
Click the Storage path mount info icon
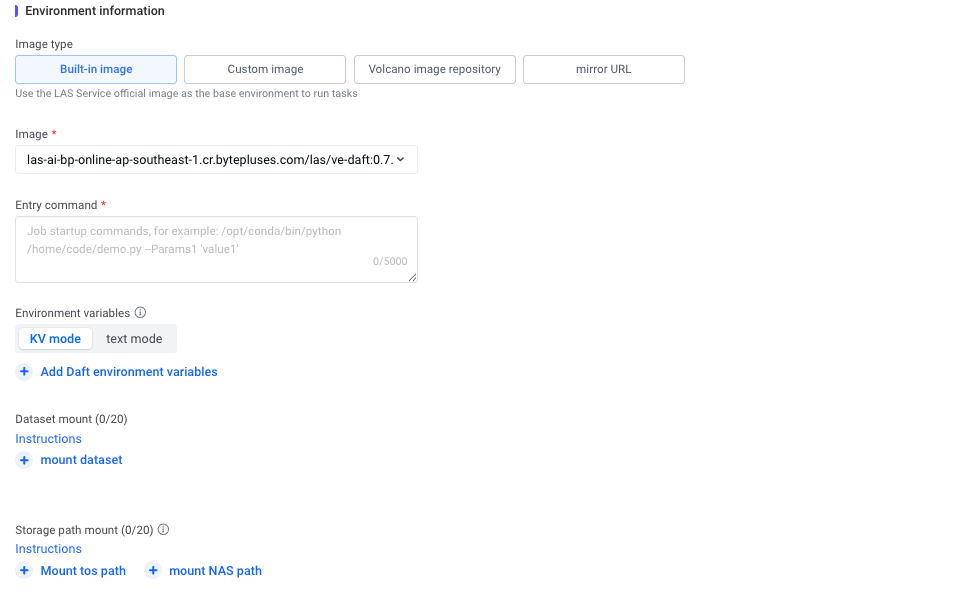(x=163, y=530)
